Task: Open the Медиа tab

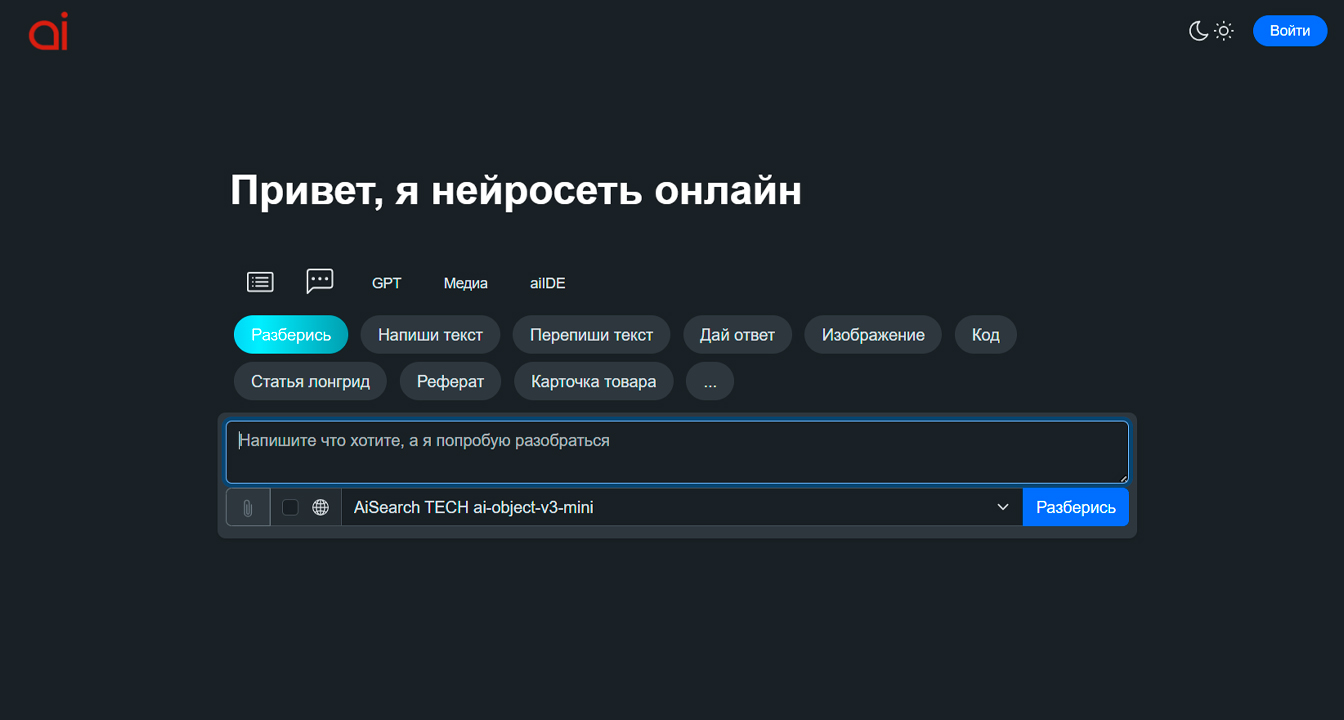Action: (x=465, y=283)
